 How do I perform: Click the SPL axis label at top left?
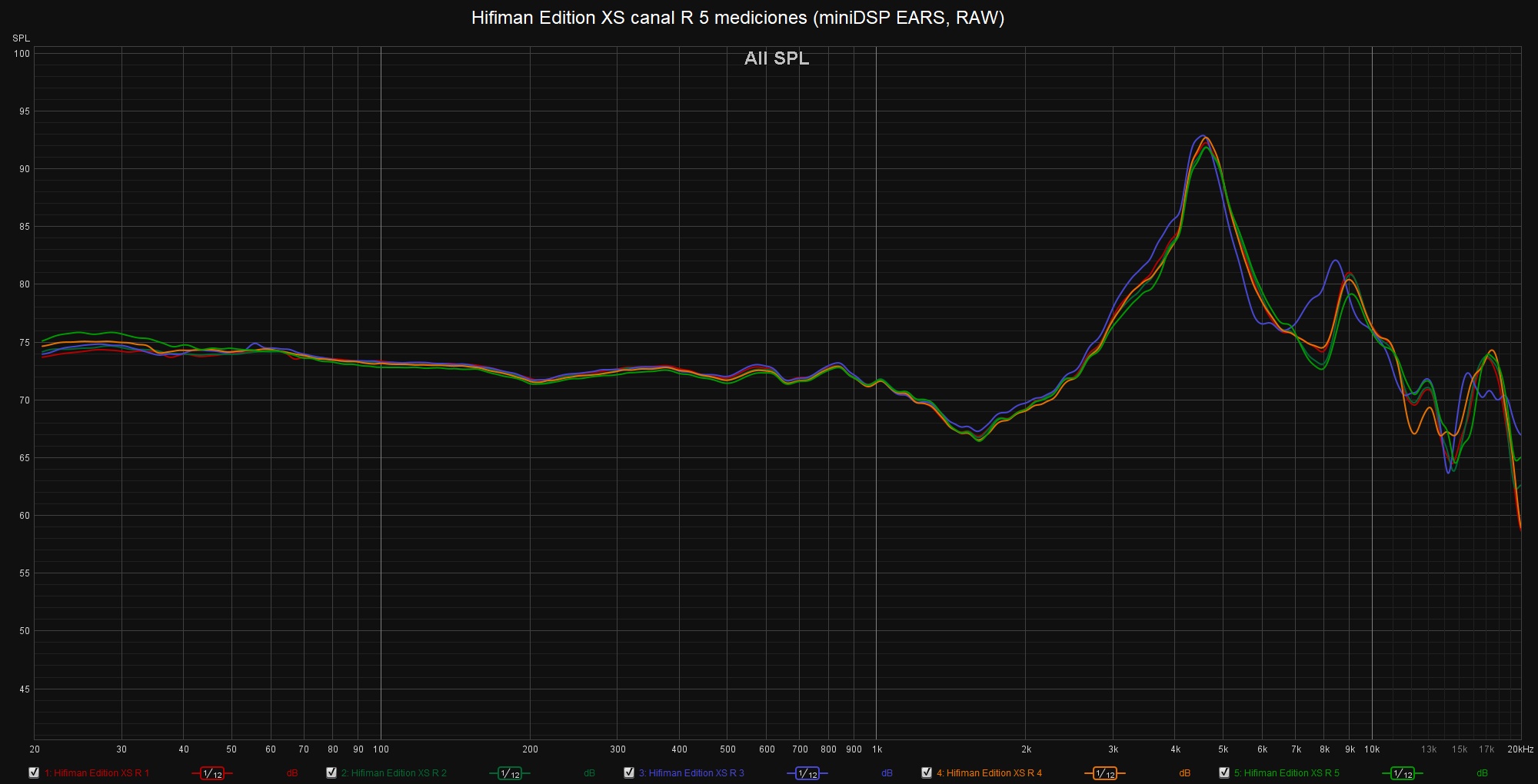click(x=21, y=38)
